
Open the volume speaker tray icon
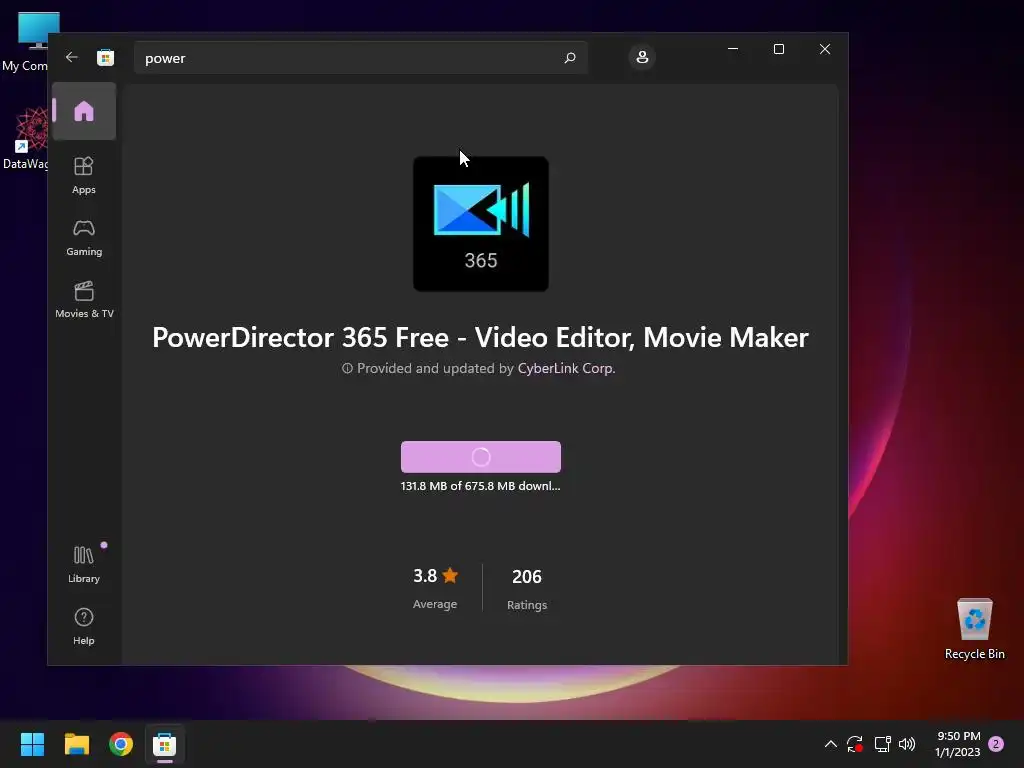click(x=907, y=744)
